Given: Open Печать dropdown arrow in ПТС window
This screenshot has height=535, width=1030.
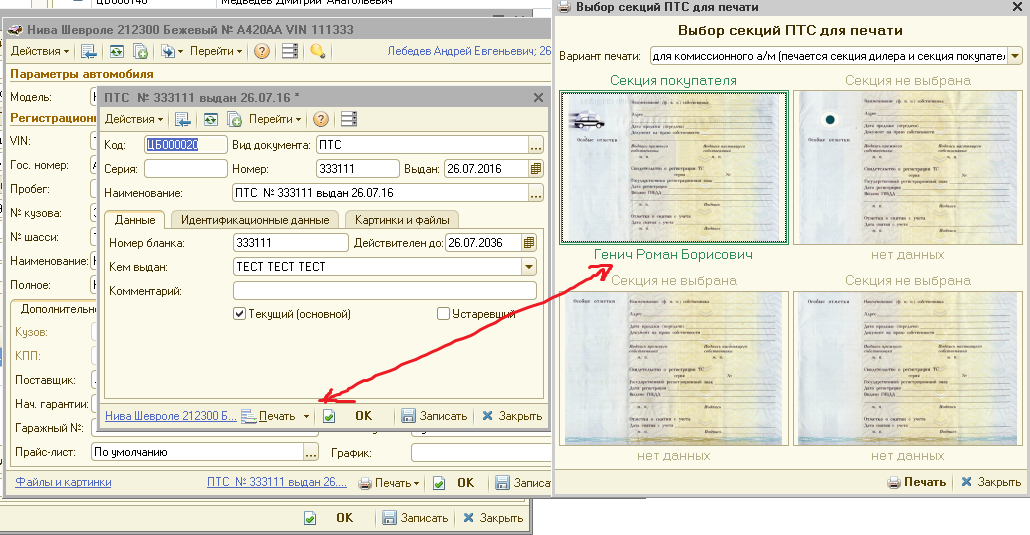Looking at the screenshot, I should coord(306,416).
